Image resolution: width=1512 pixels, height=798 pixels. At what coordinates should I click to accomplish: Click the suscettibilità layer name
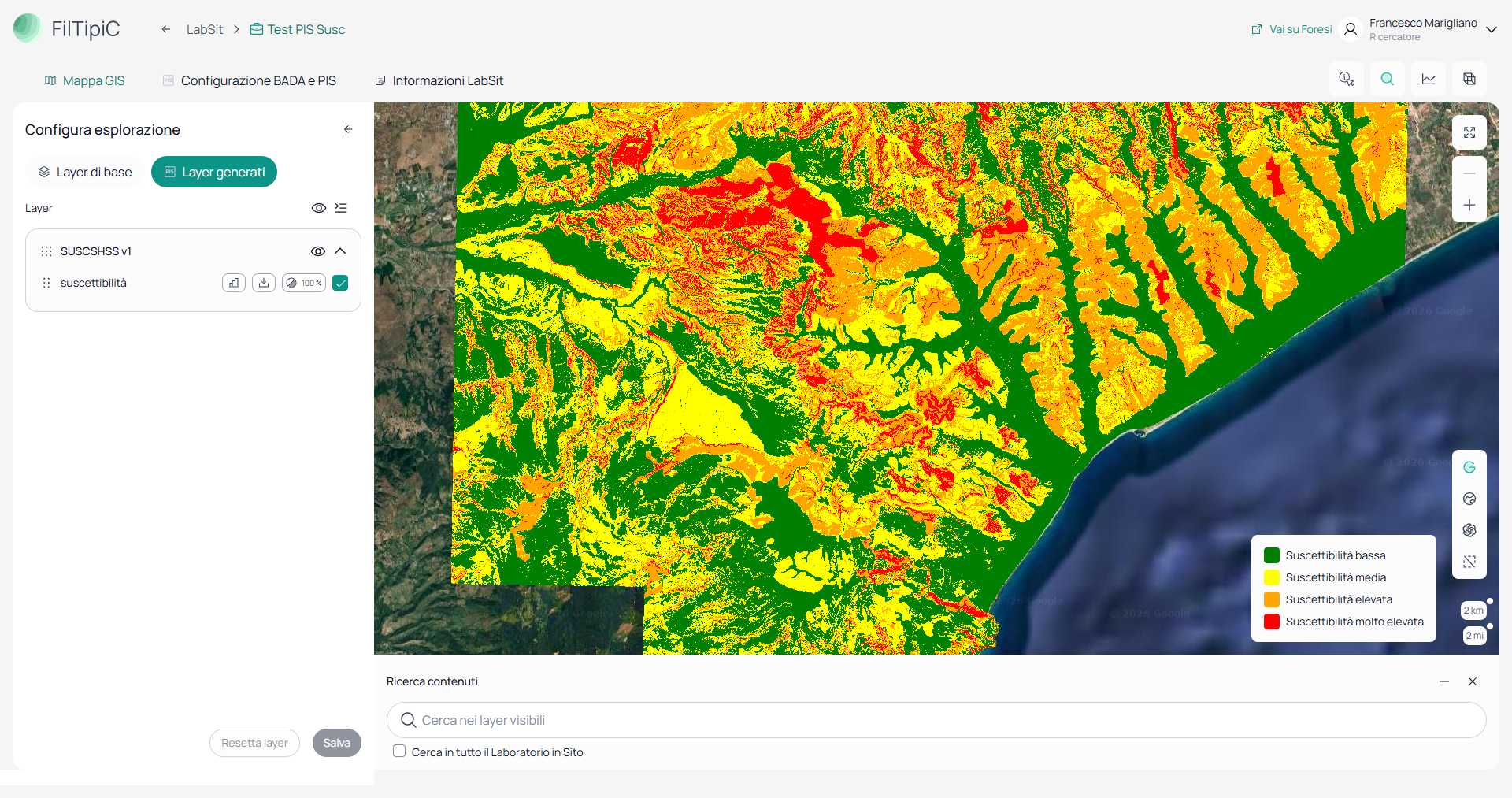[x=94, y=283]
